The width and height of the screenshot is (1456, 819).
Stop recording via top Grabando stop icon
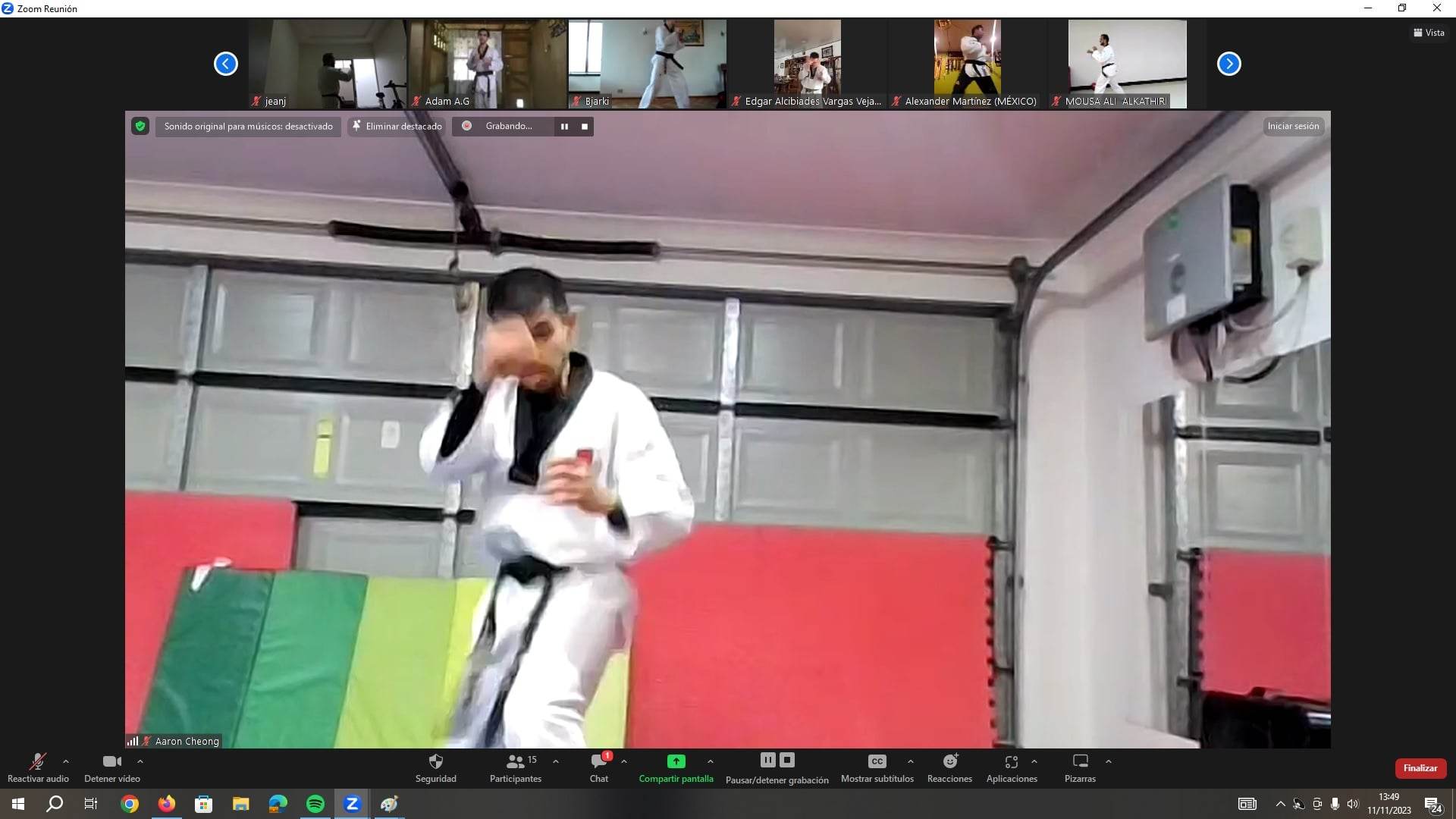pos(585,127)
